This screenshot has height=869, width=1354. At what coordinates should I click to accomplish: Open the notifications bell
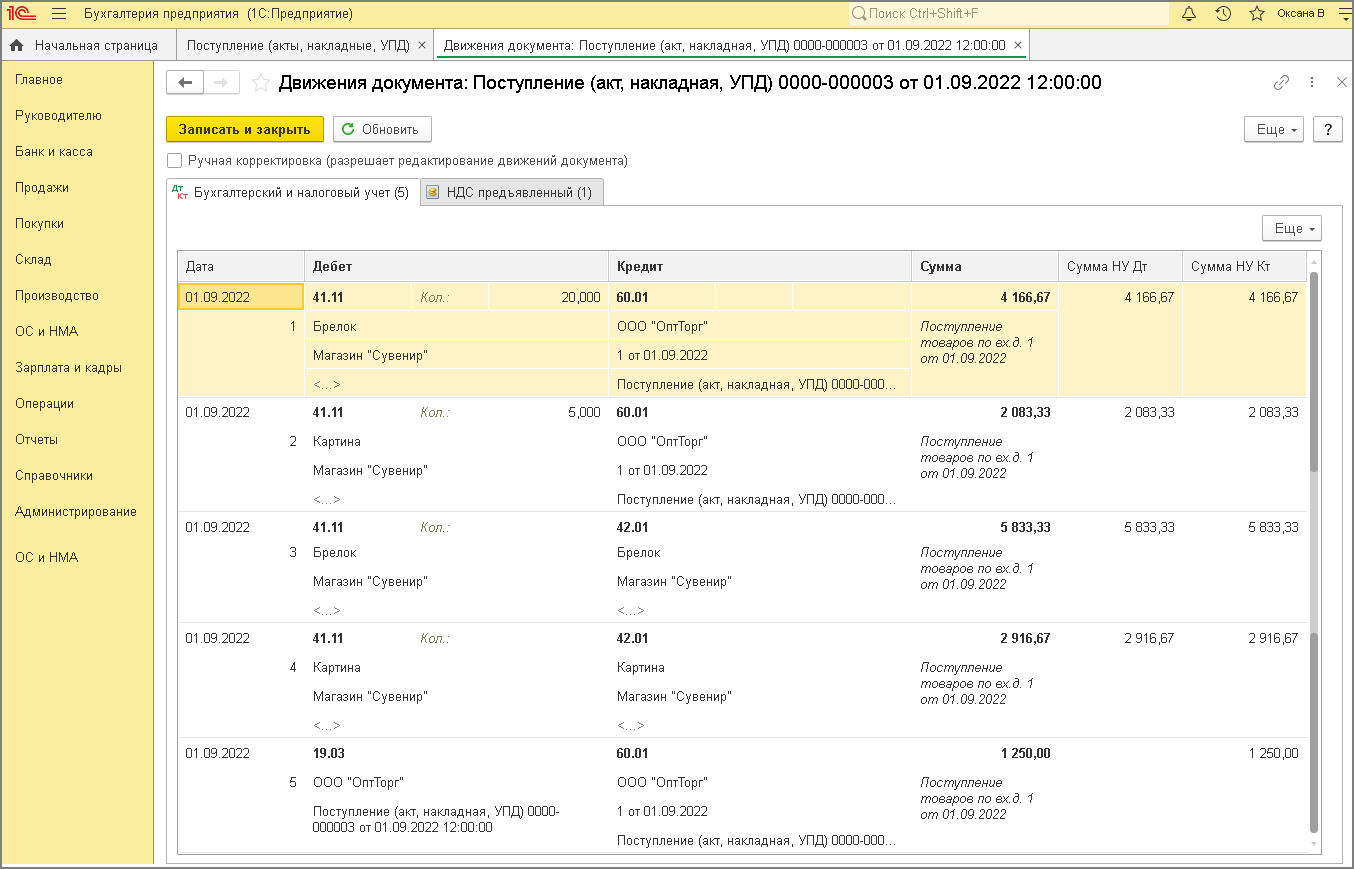pos(1189,14)
